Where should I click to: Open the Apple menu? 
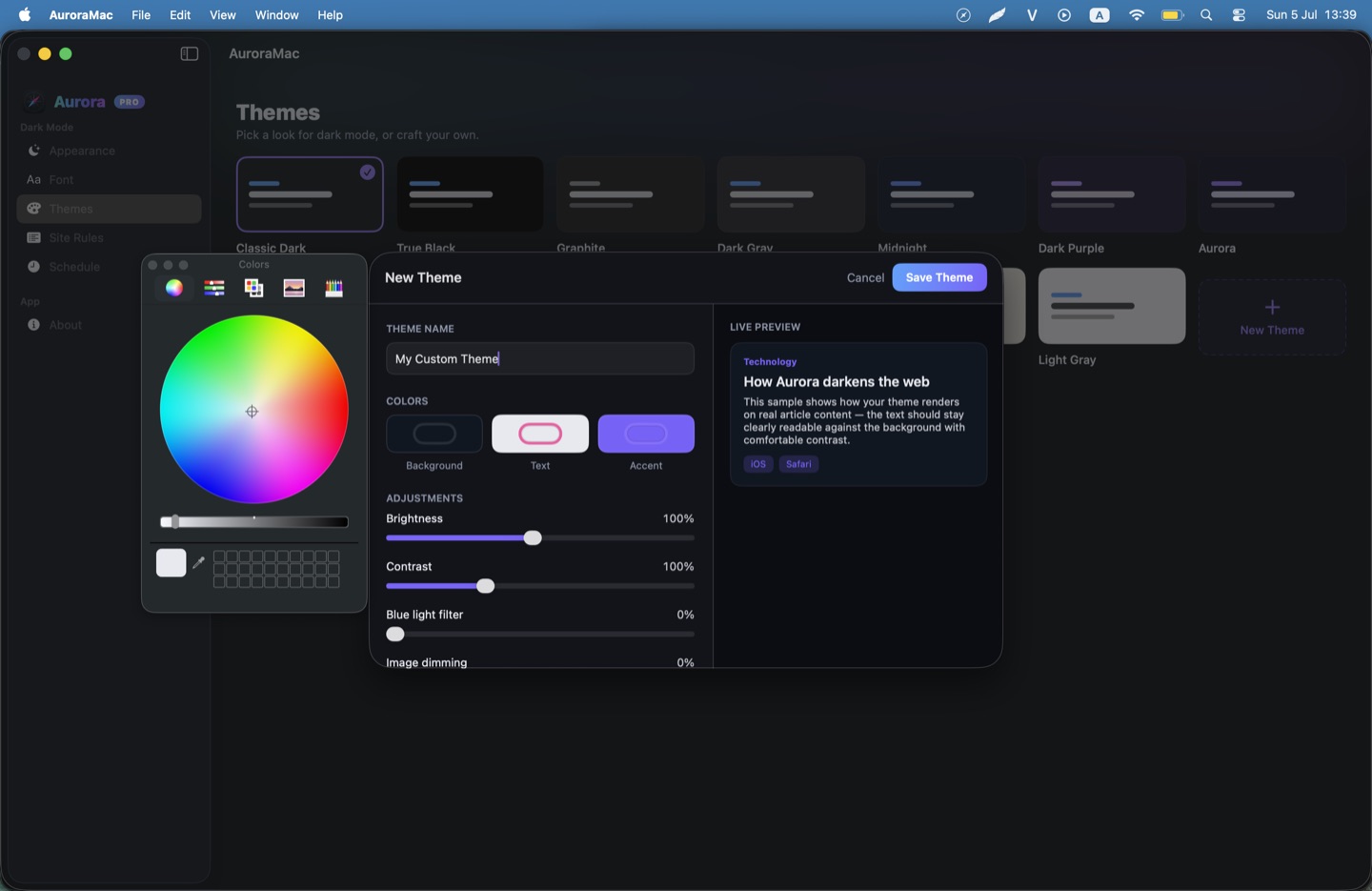coord(25,15)
